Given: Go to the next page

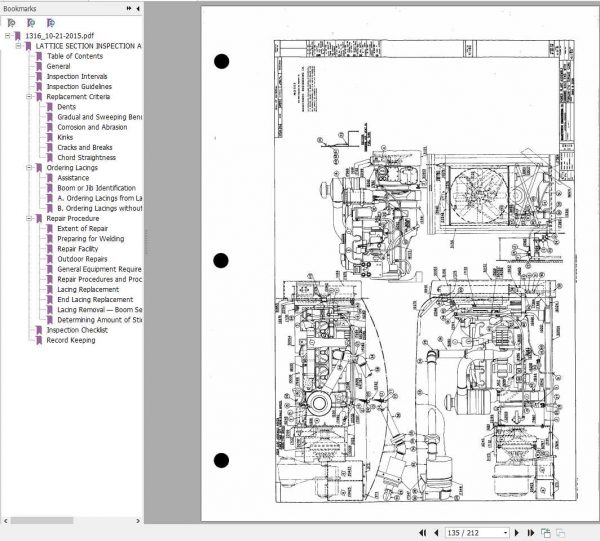Looking at the screenshot, I should 517,533.
